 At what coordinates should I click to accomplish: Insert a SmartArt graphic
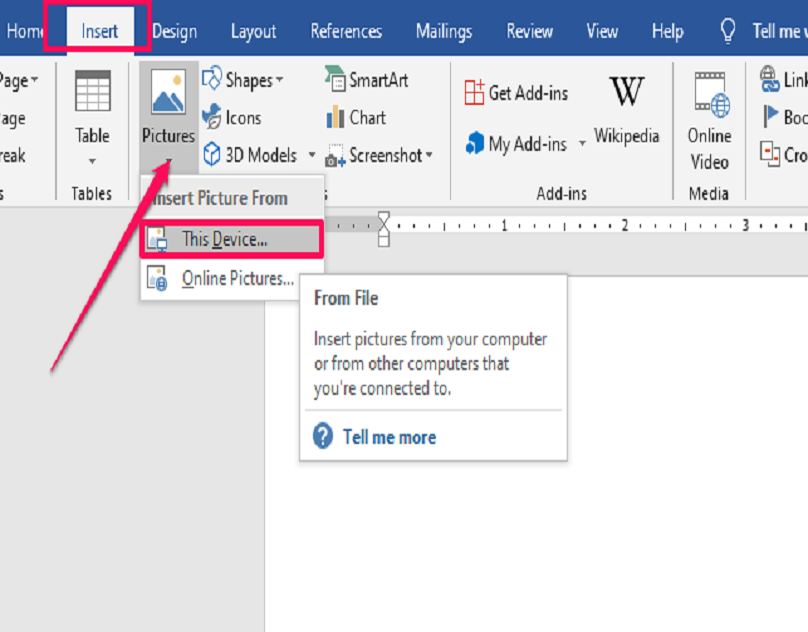tap(366, 79)
